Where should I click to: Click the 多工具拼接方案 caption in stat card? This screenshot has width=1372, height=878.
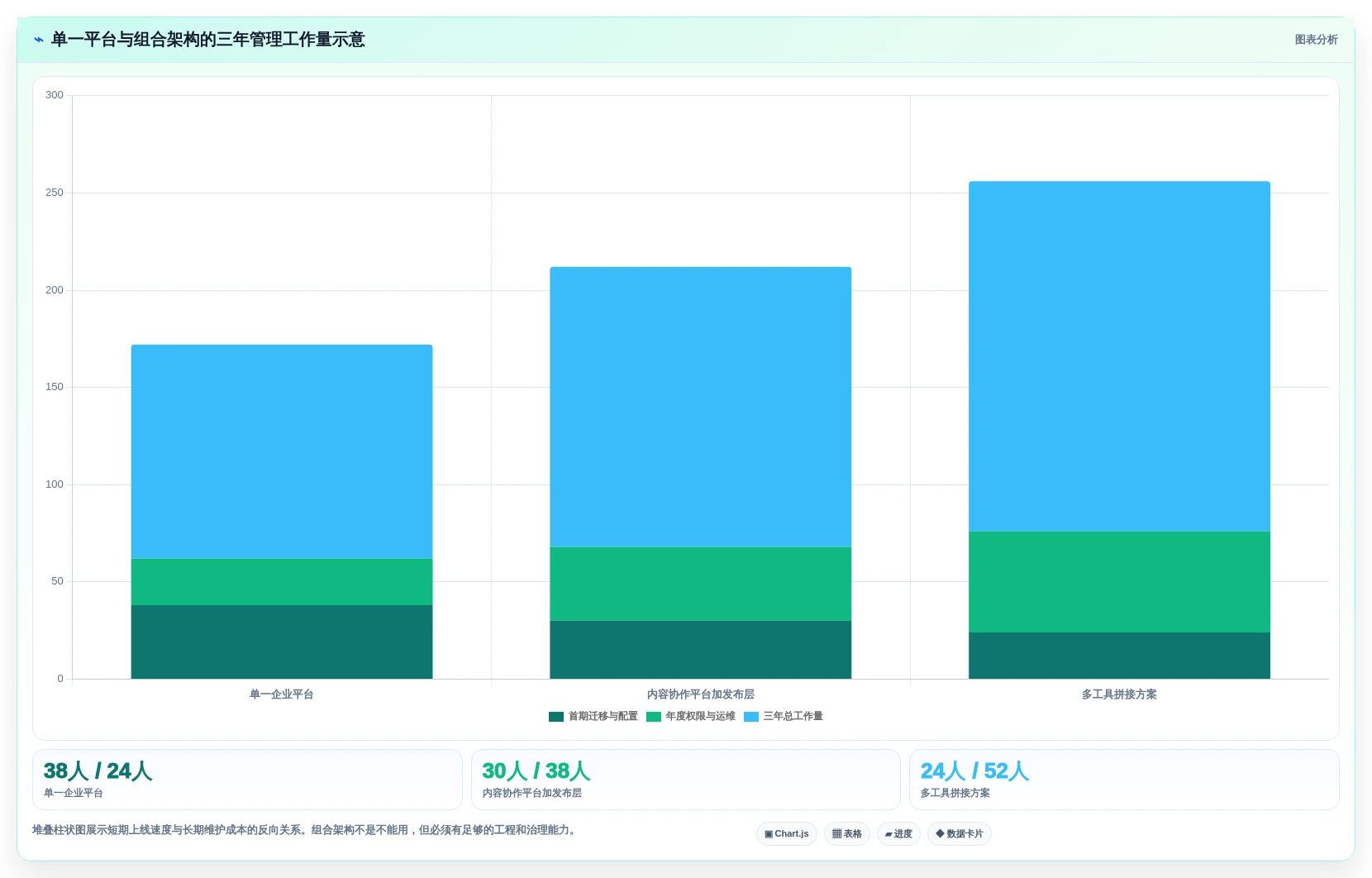point(955,793)
